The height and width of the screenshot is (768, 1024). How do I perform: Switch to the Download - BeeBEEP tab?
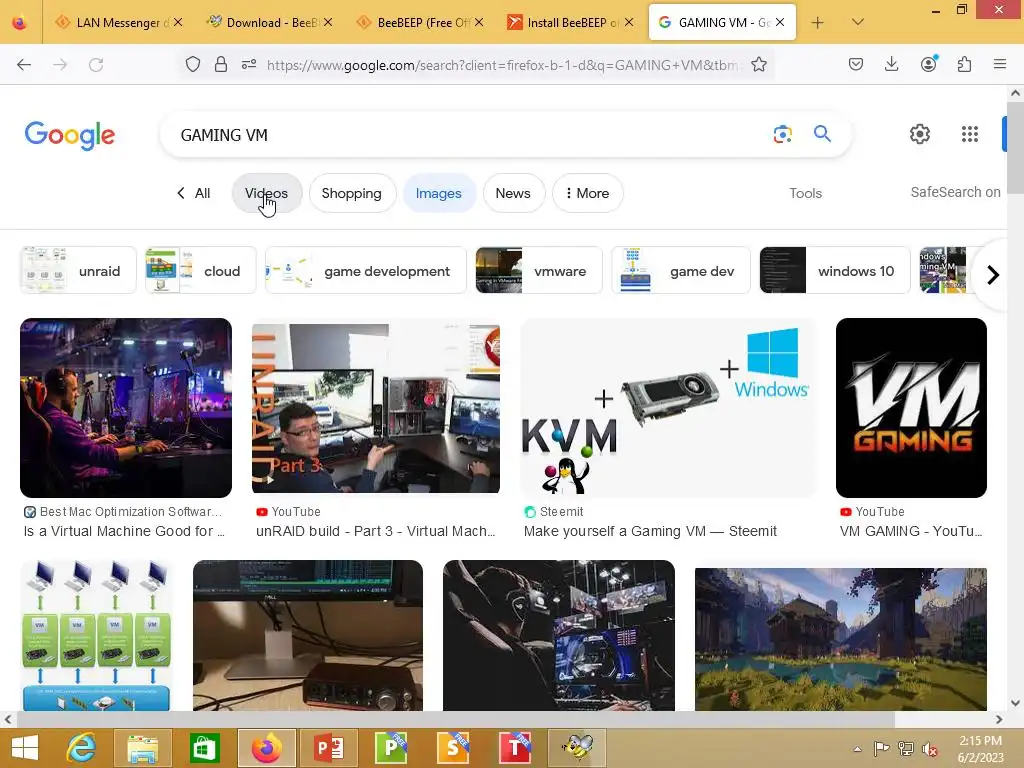click(270, 22)
